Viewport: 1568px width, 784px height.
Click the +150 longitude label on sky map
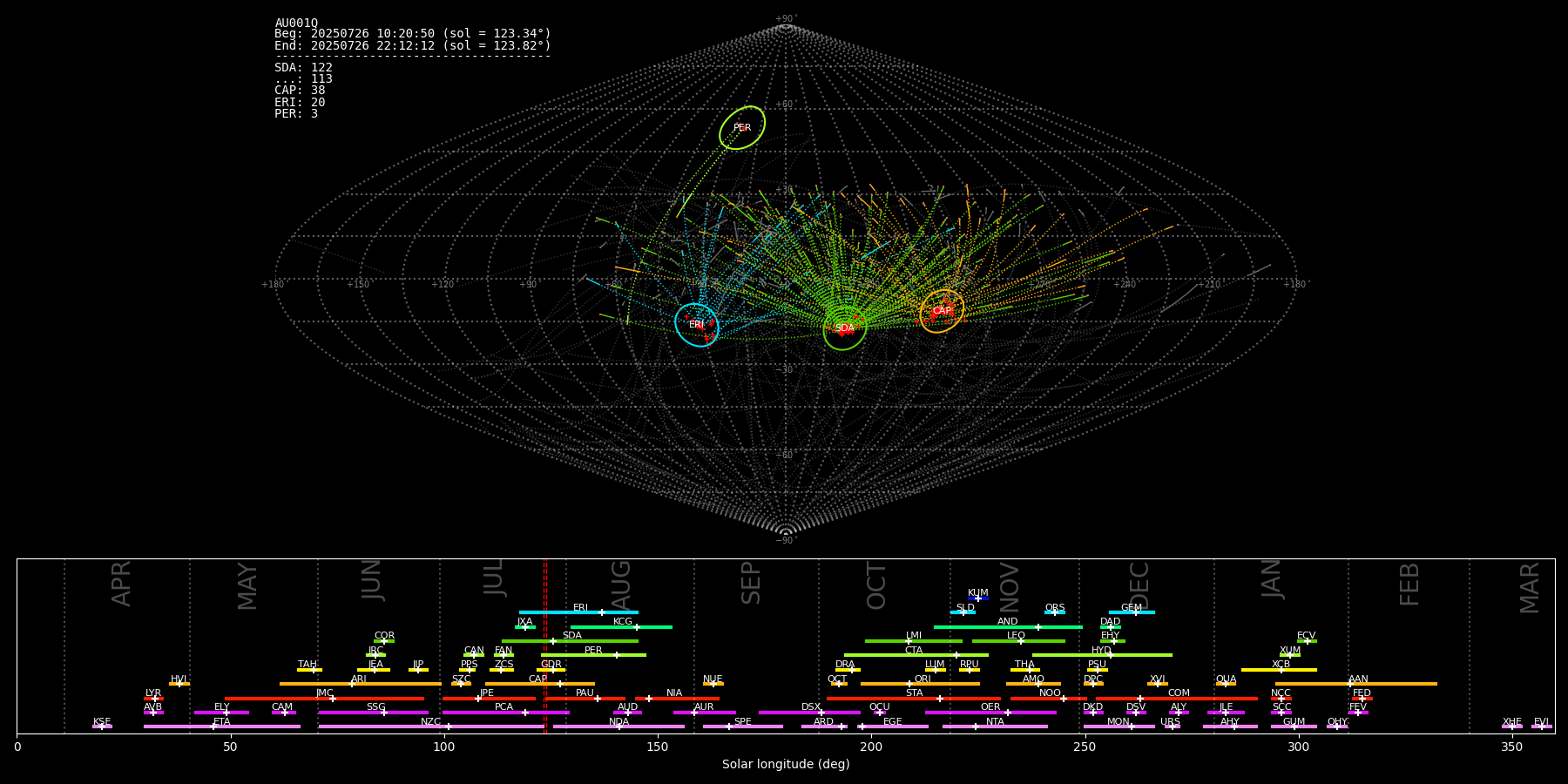pyautogui.click(x=358, y=284)
